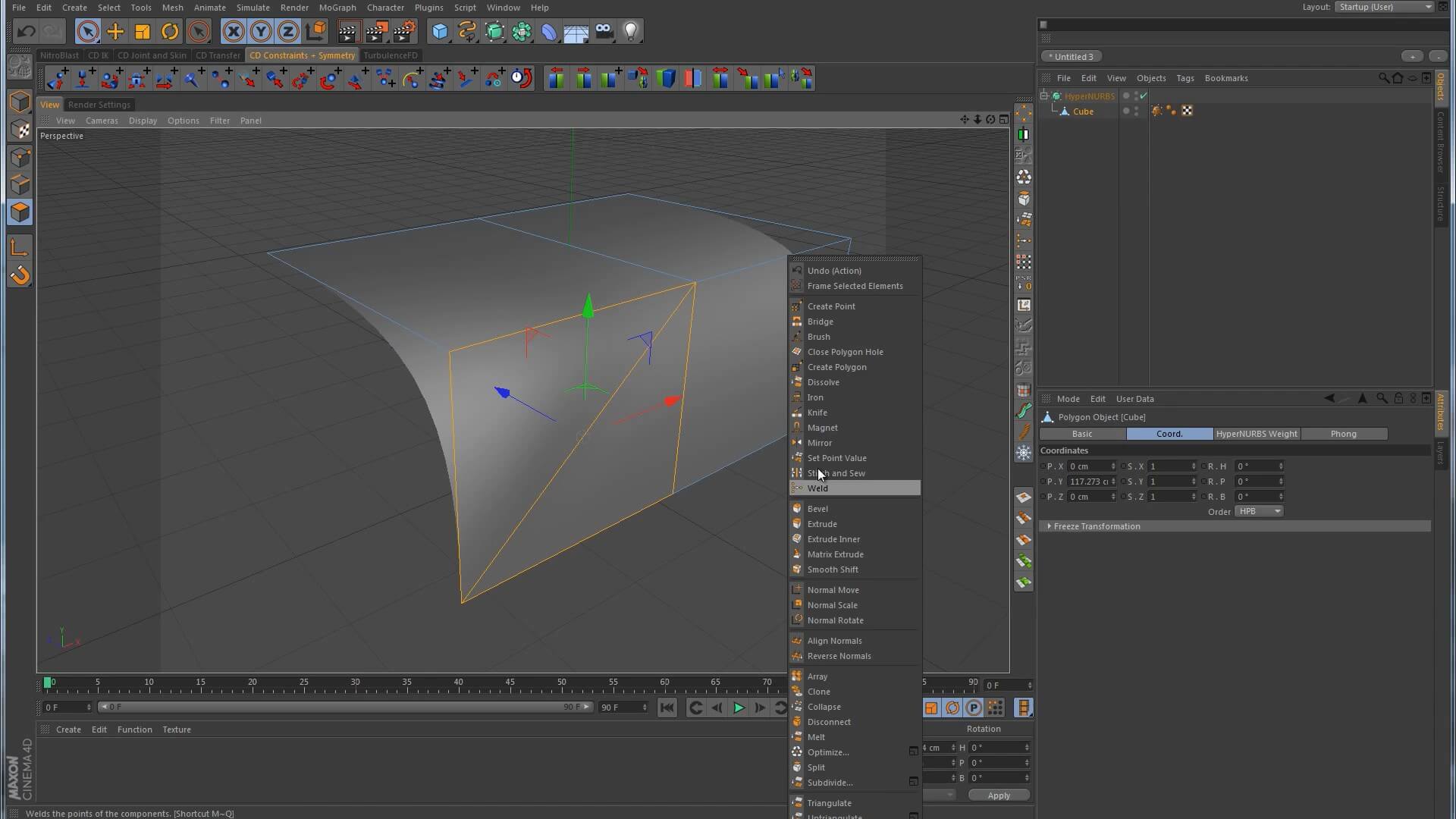Screen dimensions: 1456x819
Task: Toggle Y axis lock
Action: (261, 31)
